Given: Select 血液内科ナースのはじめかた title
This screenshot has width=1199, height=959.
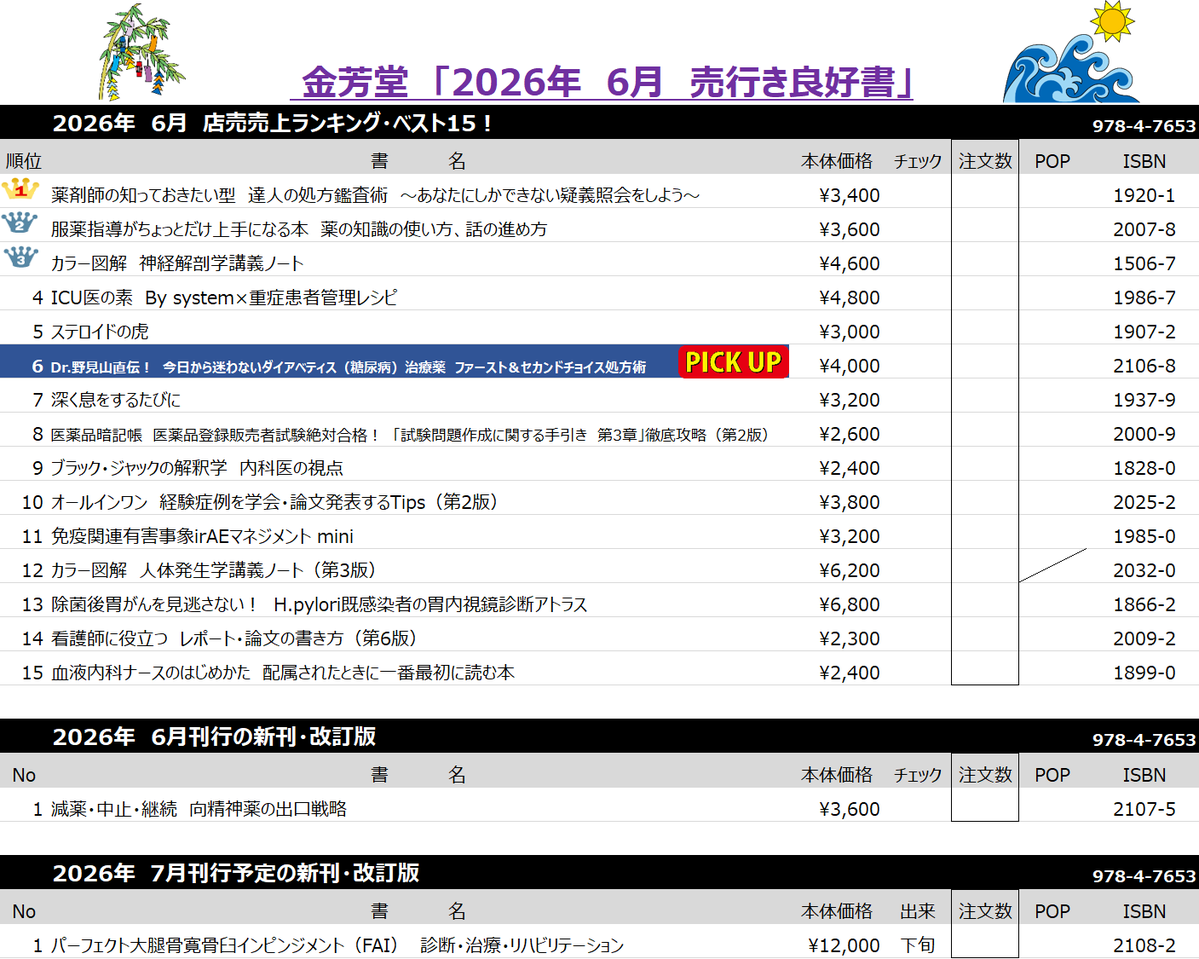Looking at the screenshot, I should (283, 672).
